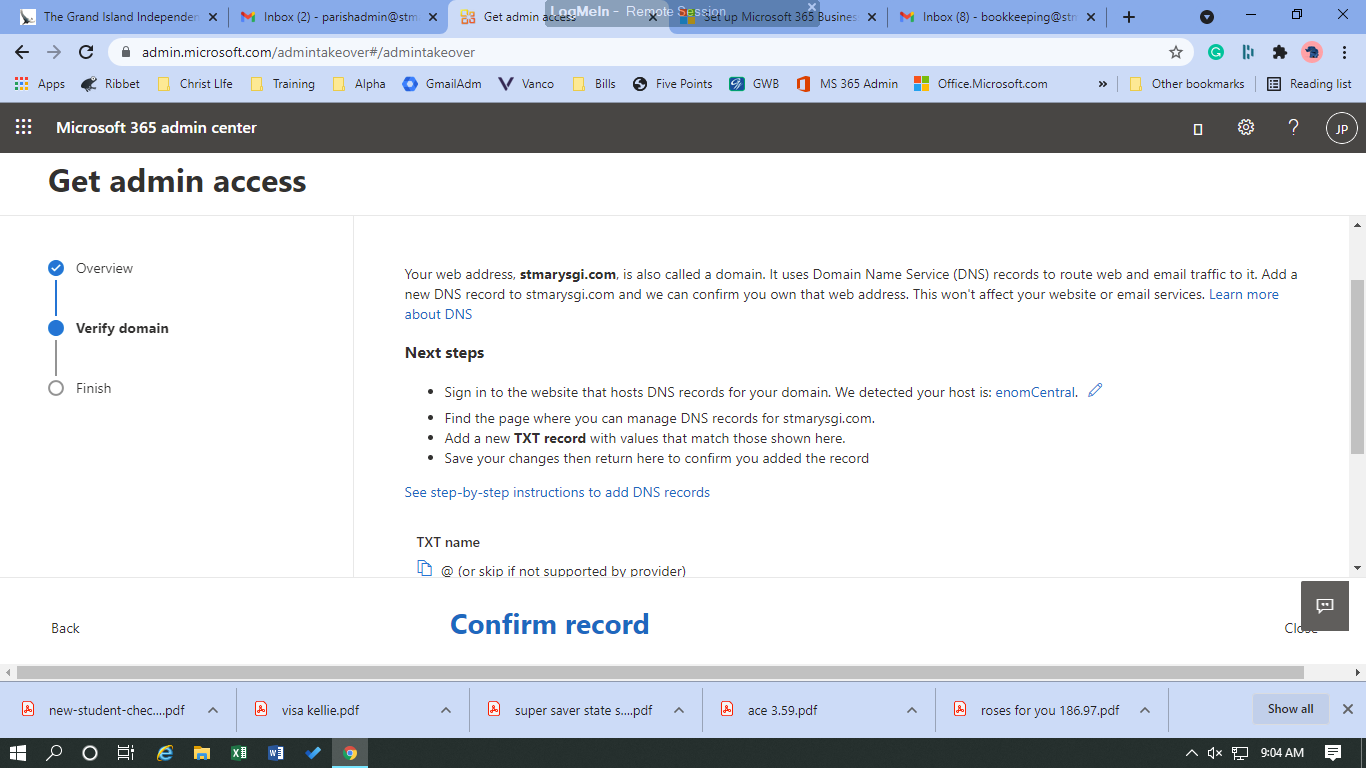Image resolution: width=1366 pixels, height=768 pixels.
Task: Click the help question mark icon
Action: coord(1293,127)
